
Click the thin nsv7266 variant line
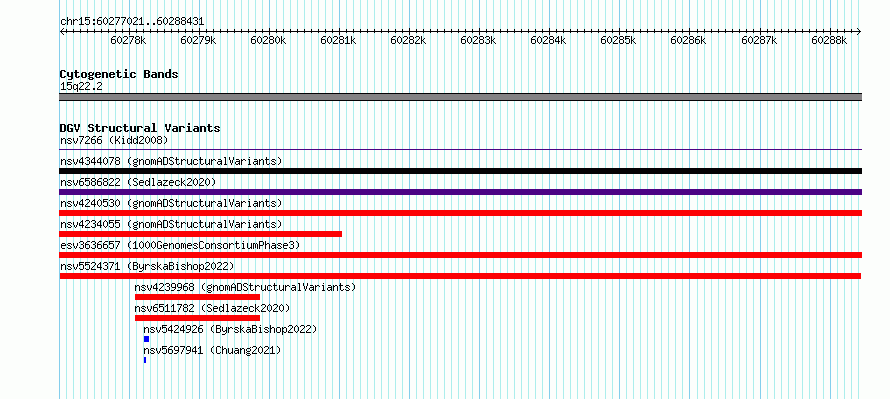[x=460, y=149]
